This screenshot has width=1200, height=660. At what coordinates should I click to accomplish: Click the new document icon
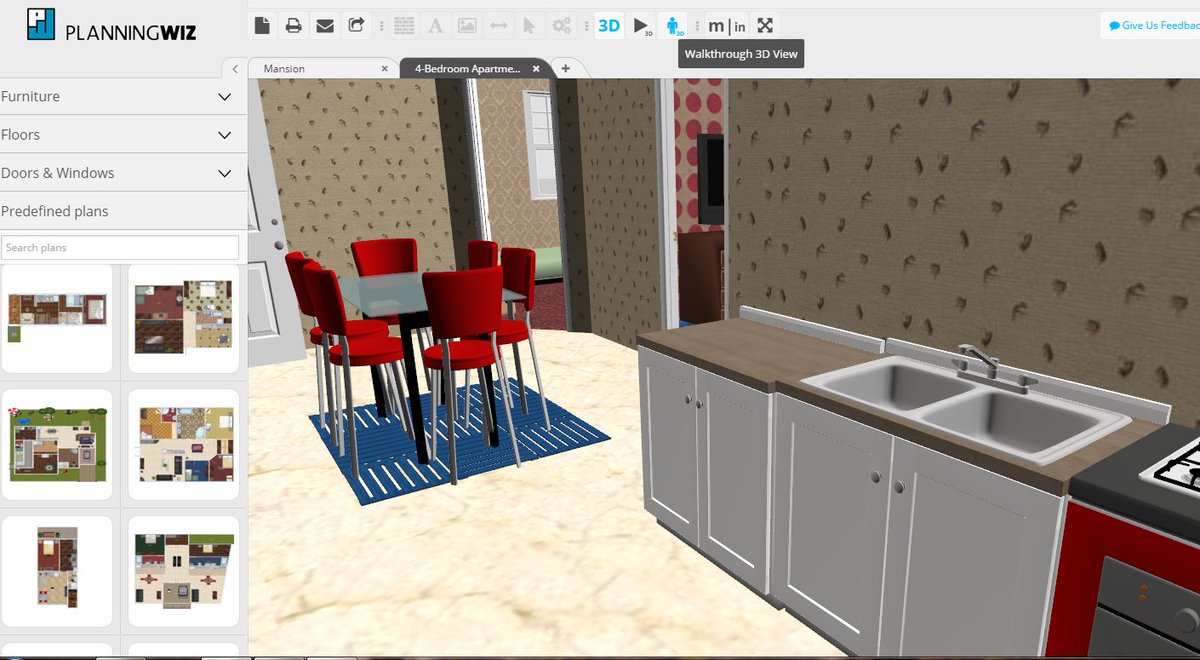tap(262, 26)
